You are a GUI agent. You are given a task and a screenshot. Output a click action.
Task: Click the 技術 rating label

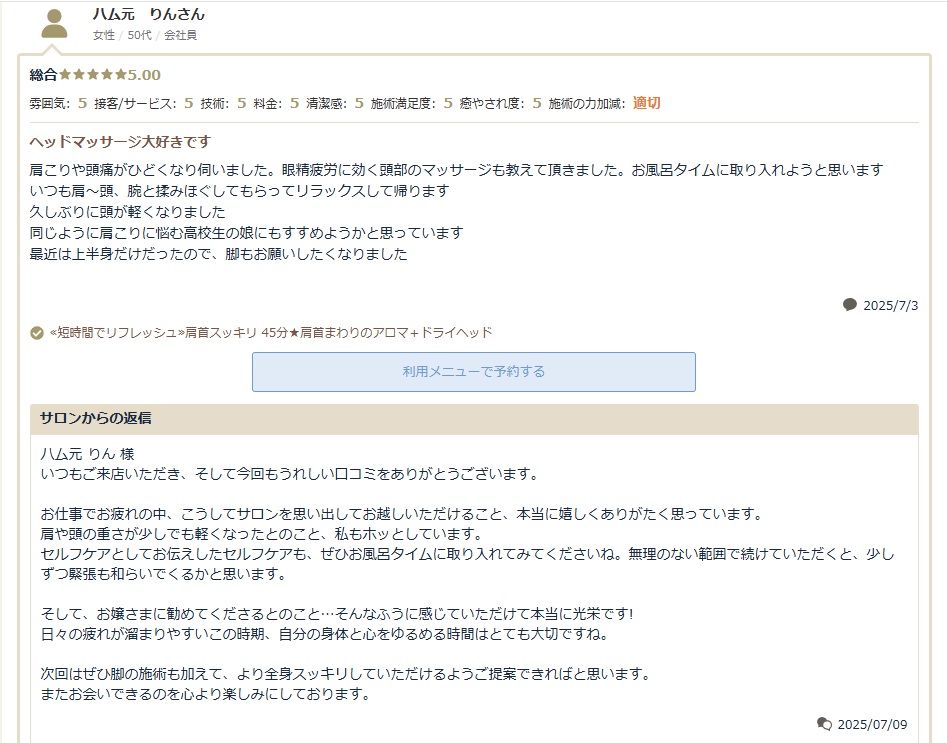tap(214, 103)
